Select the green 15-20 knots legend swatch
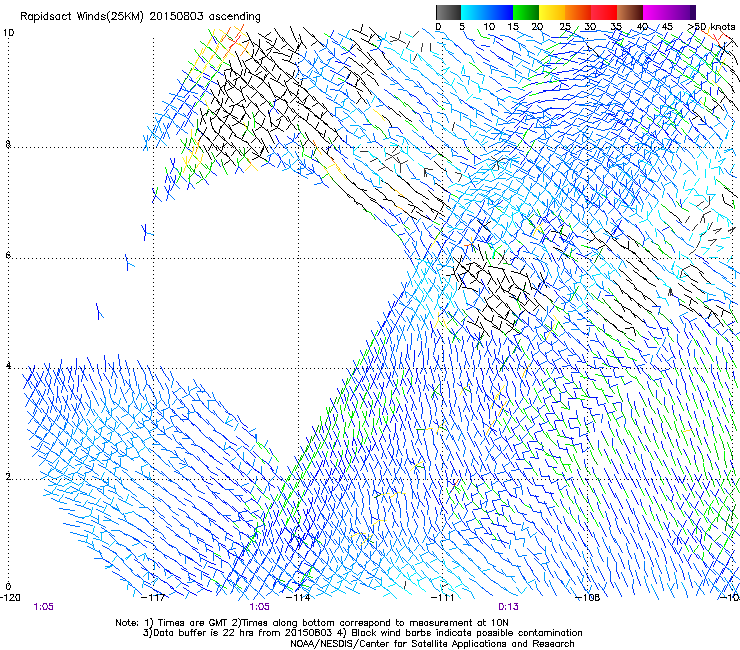 (526, 12)
